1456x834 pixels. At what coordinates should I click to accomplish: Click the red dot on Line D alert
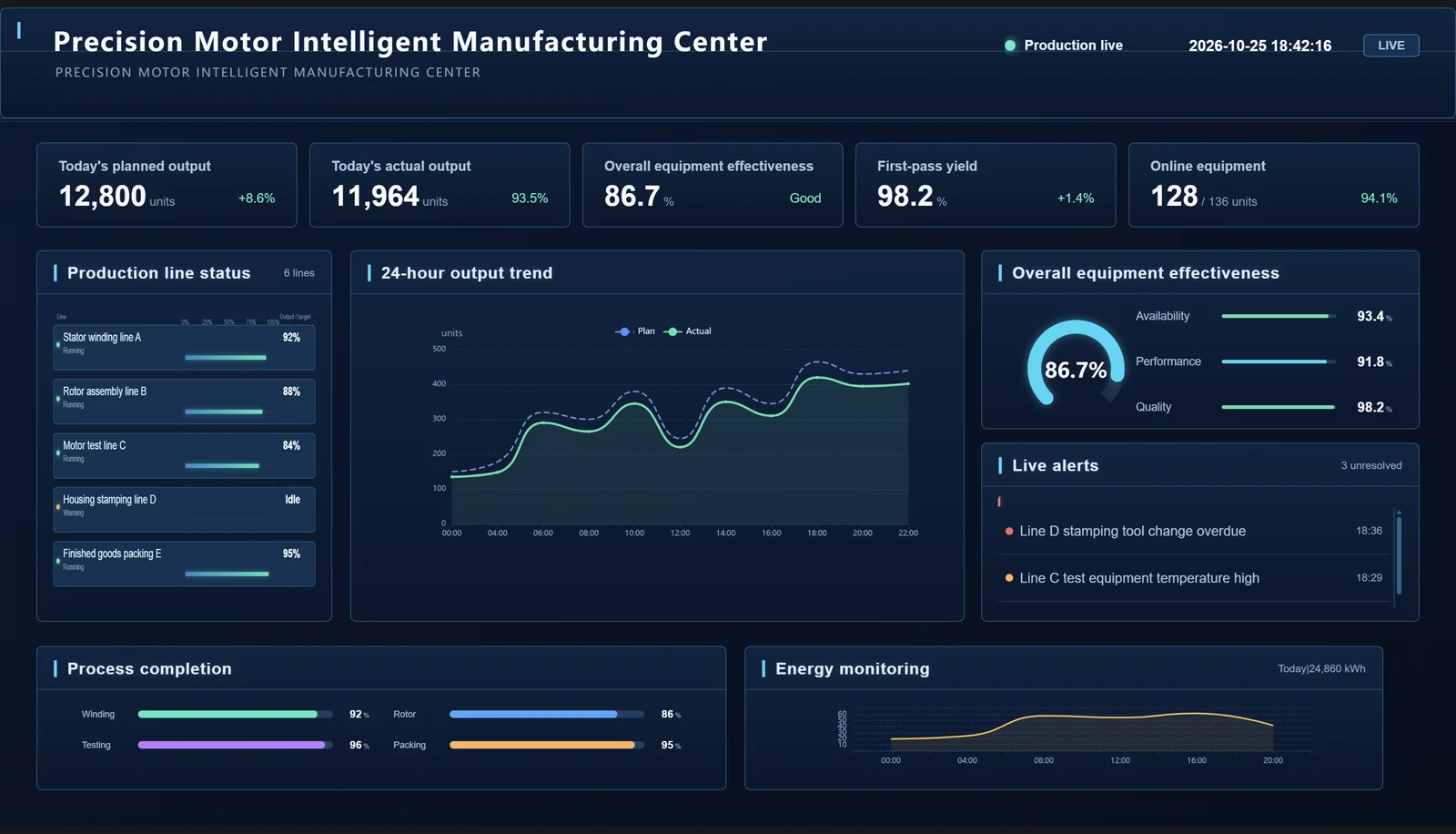click(1009, 531)
